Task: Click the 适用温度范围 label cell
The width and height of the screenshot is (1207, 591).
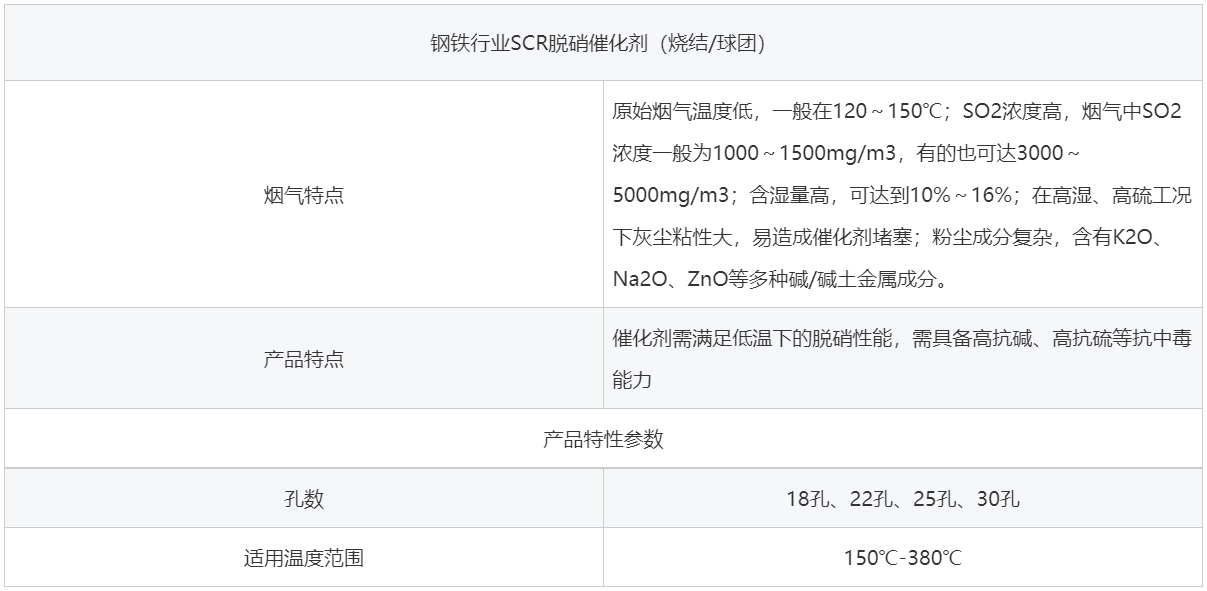Action: [303, 558]
